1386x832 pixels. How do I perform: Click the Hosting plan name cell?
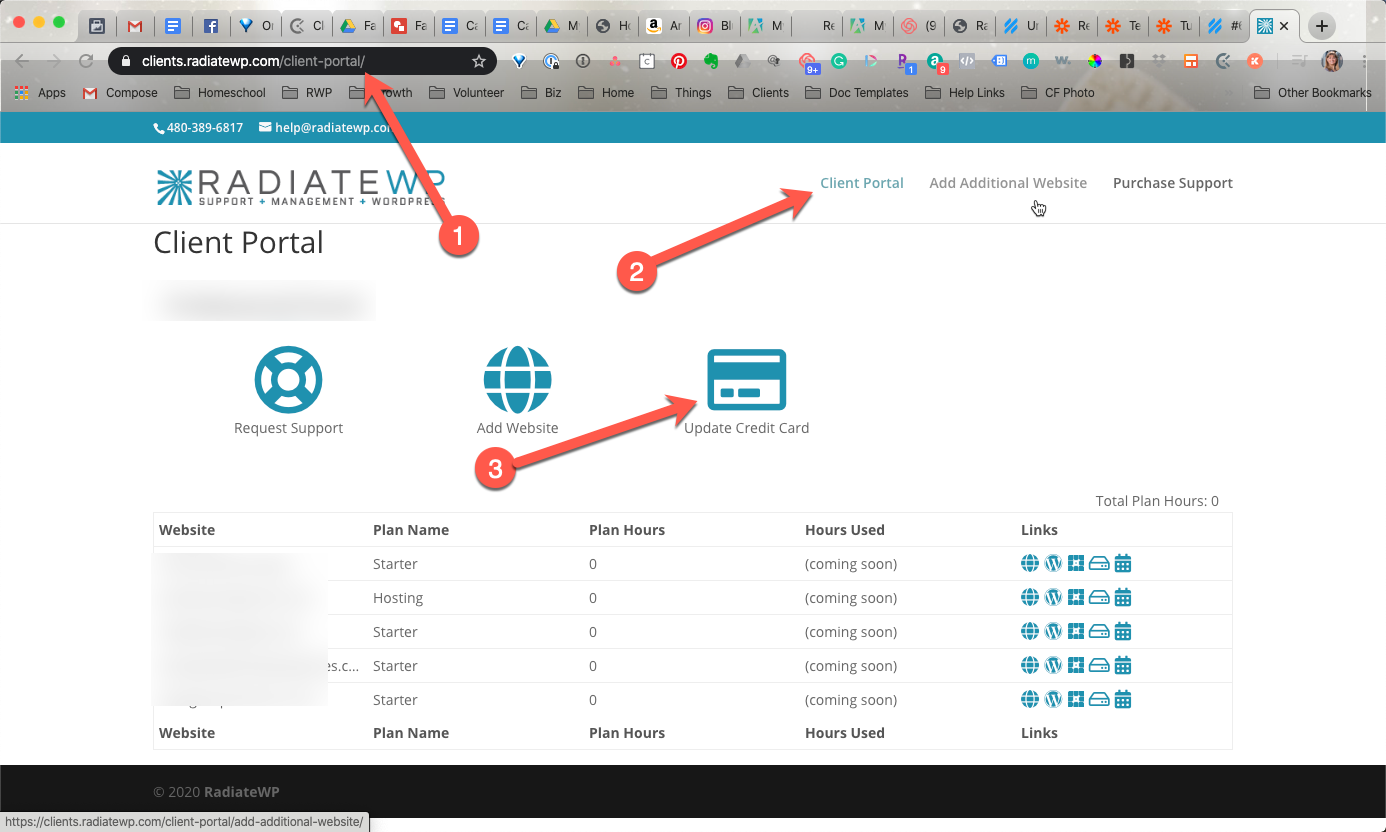[x=398, y=598]
